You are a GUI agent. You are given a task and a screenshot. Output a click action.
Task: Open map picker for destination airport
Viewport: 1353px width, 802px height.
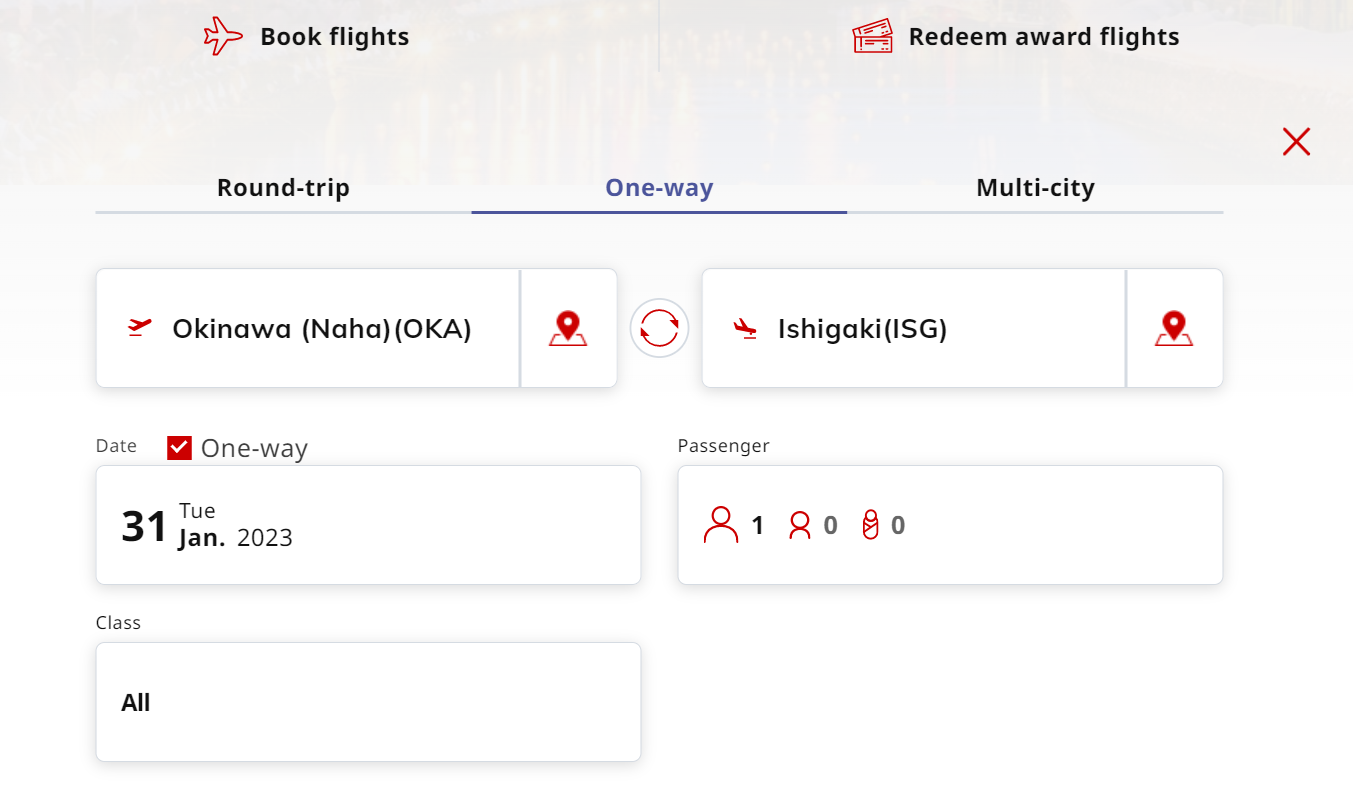pos(1174,328)
